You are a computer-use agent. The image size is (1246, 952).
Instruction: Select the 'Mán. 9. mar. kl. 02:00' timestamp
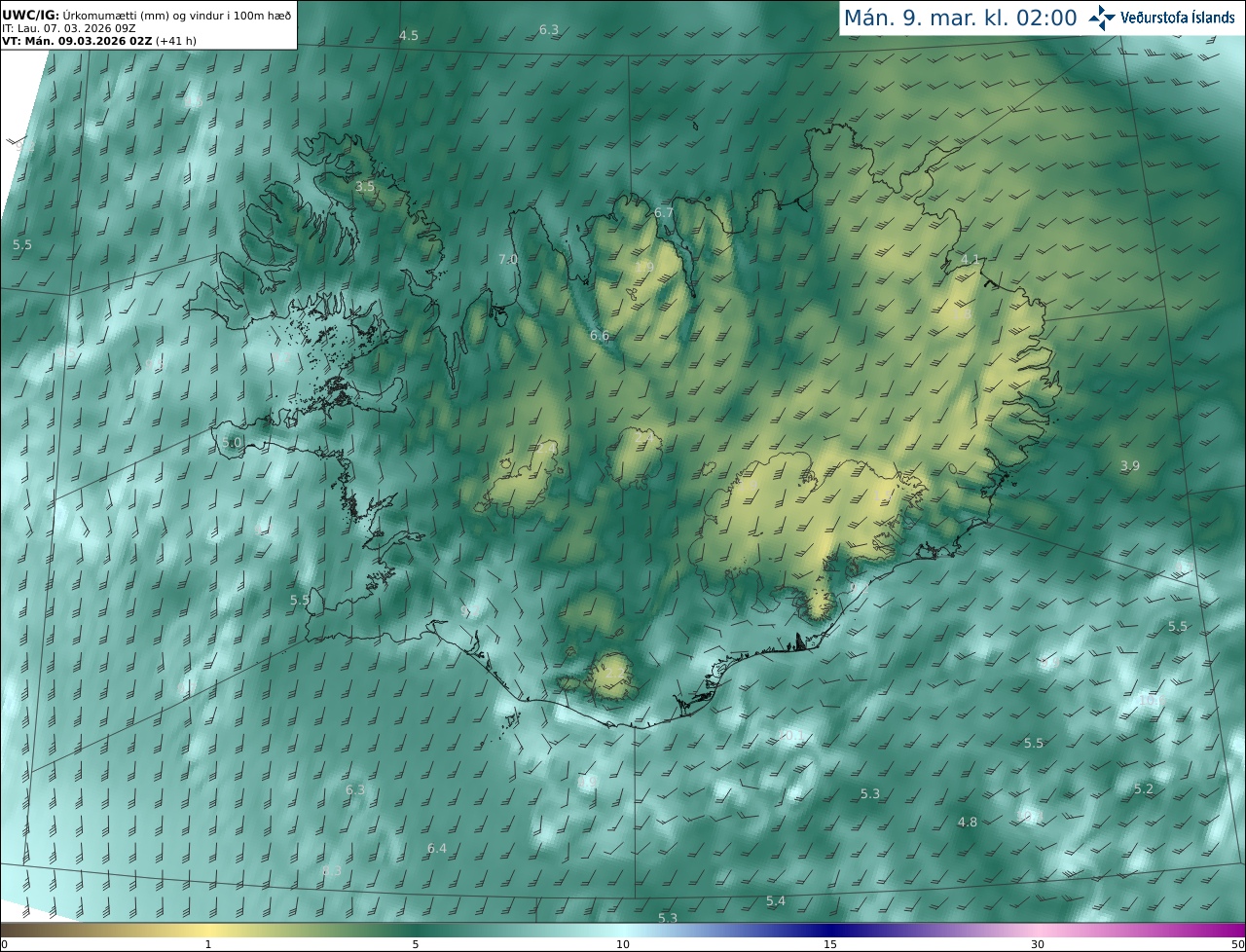(x=960, y=18)
